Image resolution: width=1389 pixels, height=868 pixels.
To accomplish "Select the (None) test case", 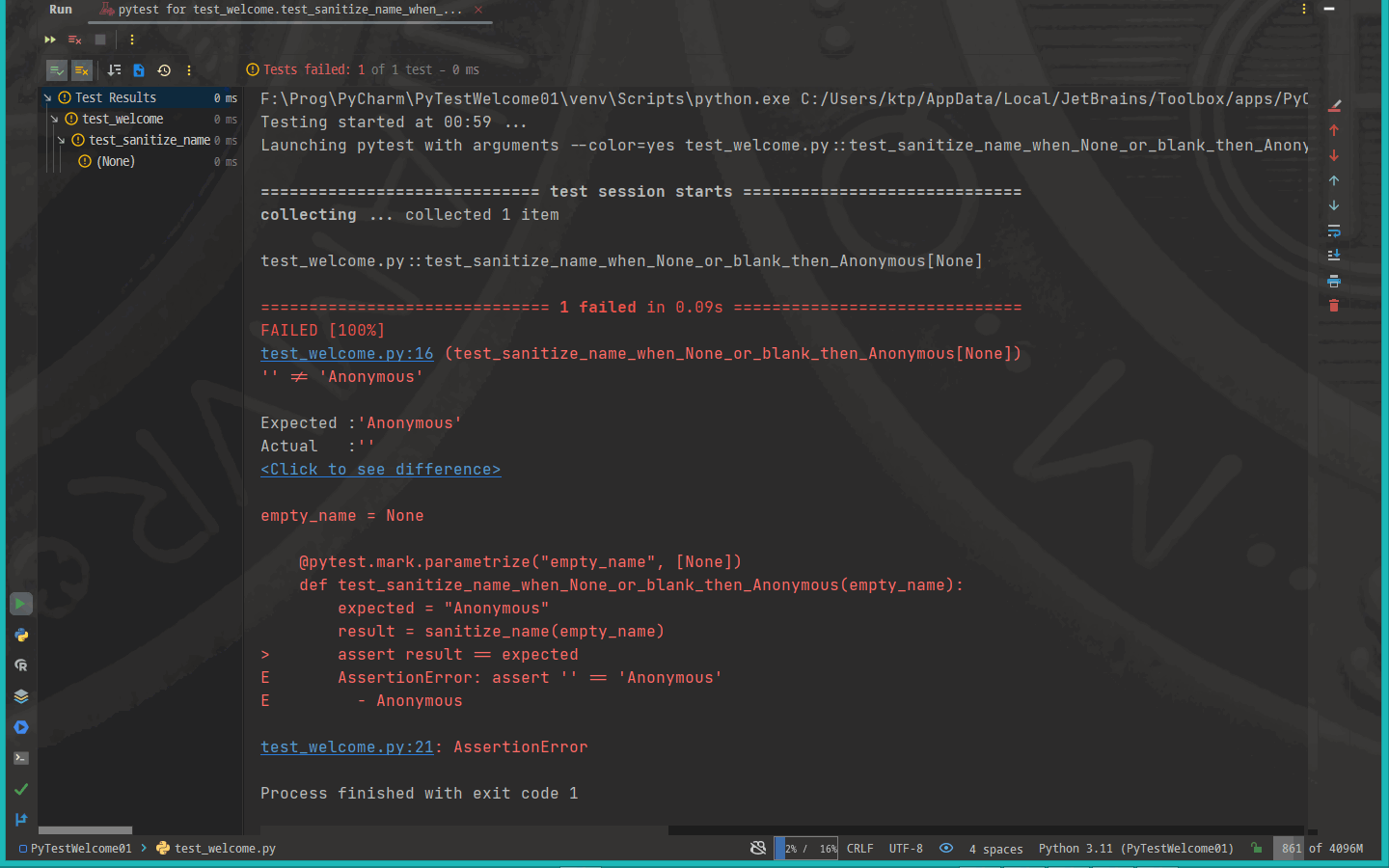I will (116, 162).
